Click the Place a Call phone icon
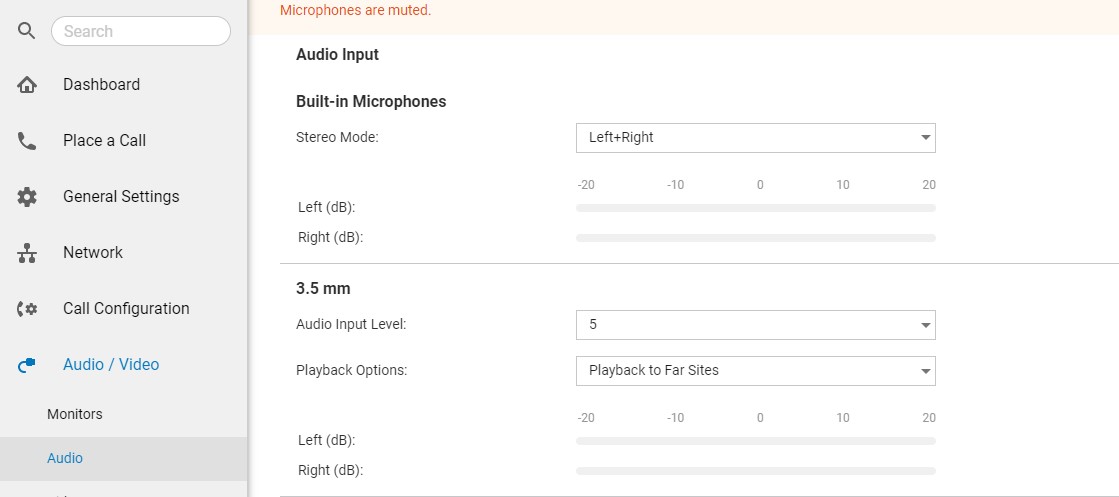Screen dimensions: 1119x497 click(26, 141)
